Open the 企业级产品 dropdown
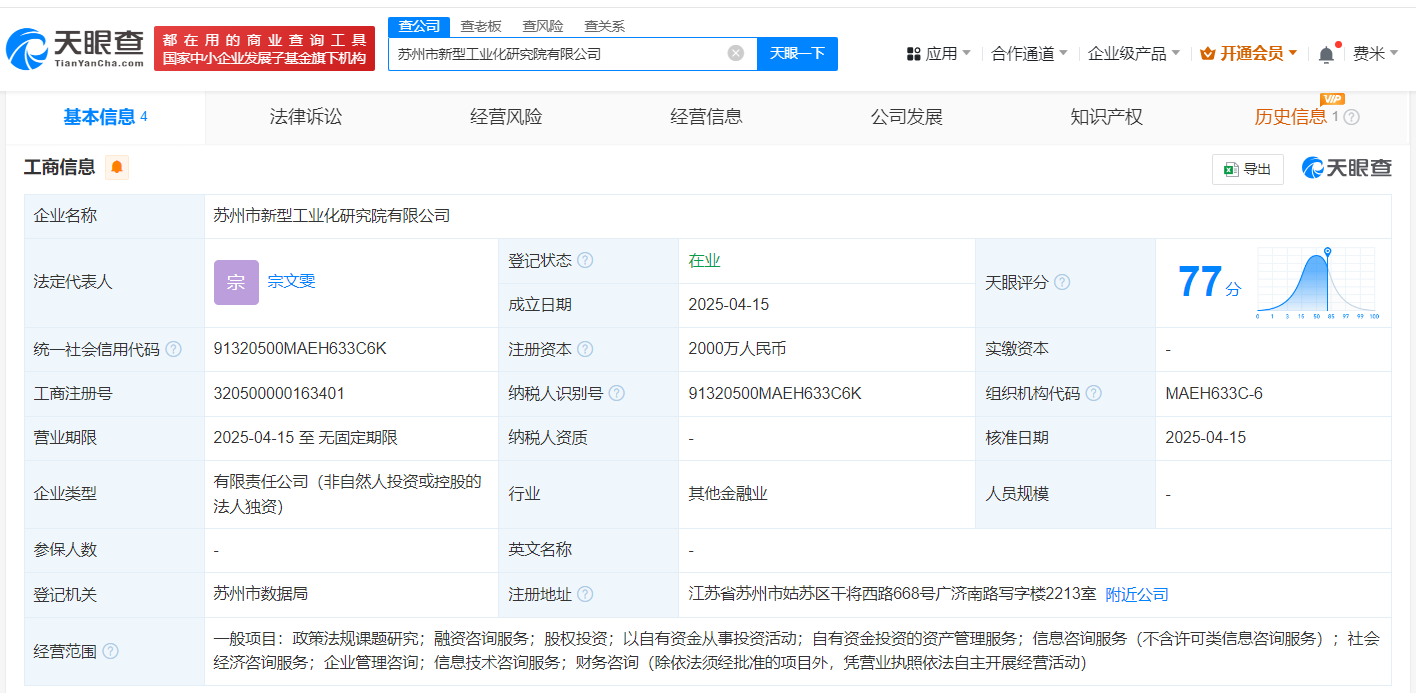This screenshot has width=1416, height=693. tap(1133, 54)
